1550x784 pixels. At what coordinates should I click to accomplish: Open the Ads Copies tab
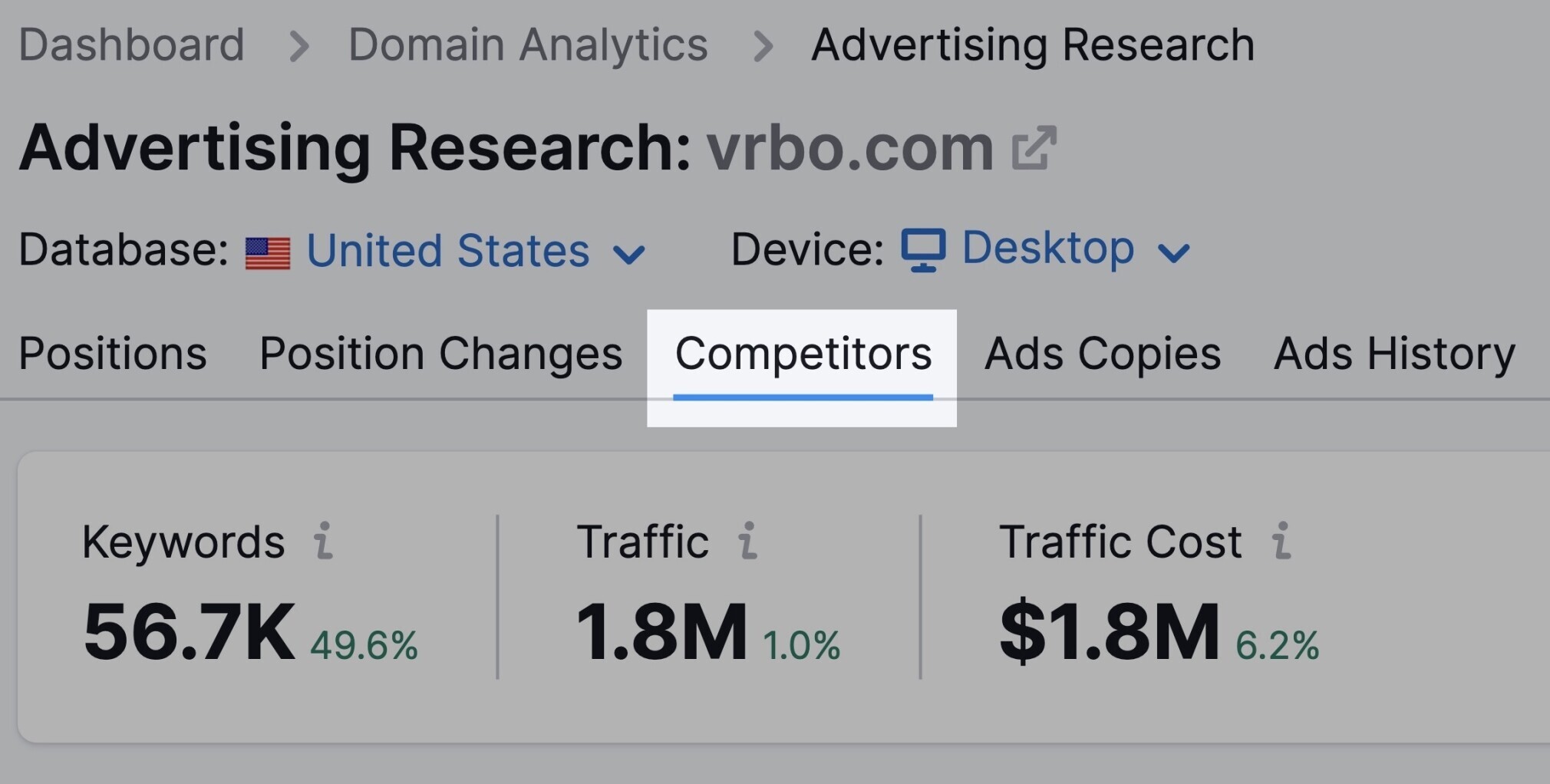[x=1103, y=354]
